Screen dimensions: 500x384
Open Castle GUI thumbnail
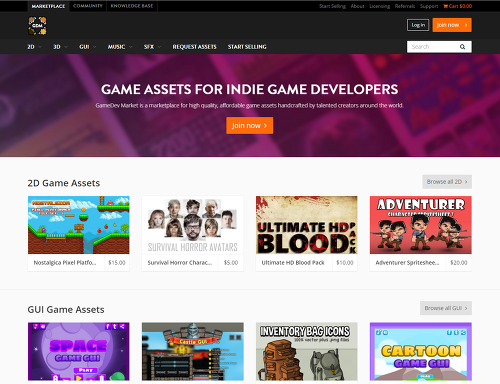coord(193,351)
